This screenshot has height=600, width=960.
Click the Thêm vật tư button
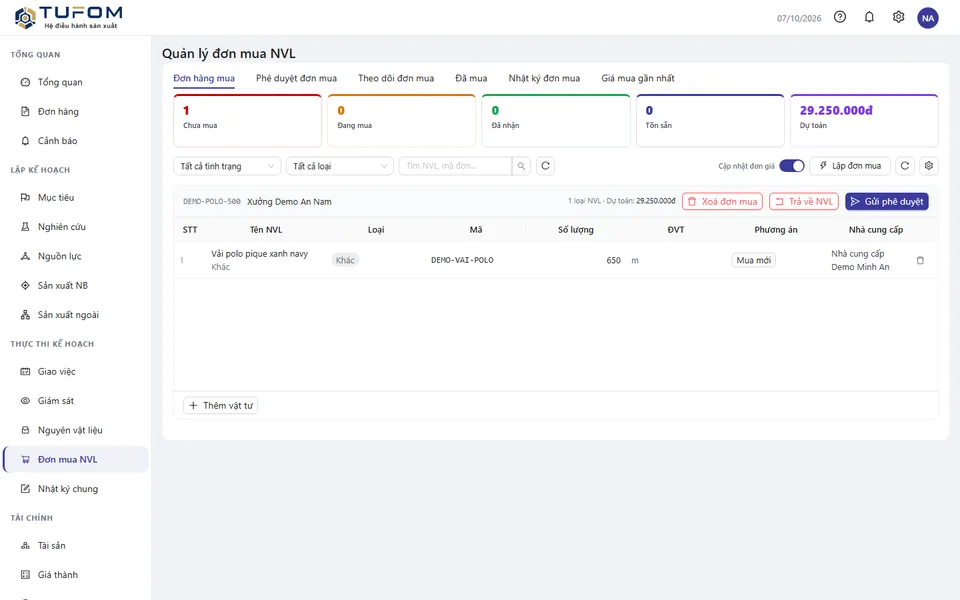pos(220,405)
